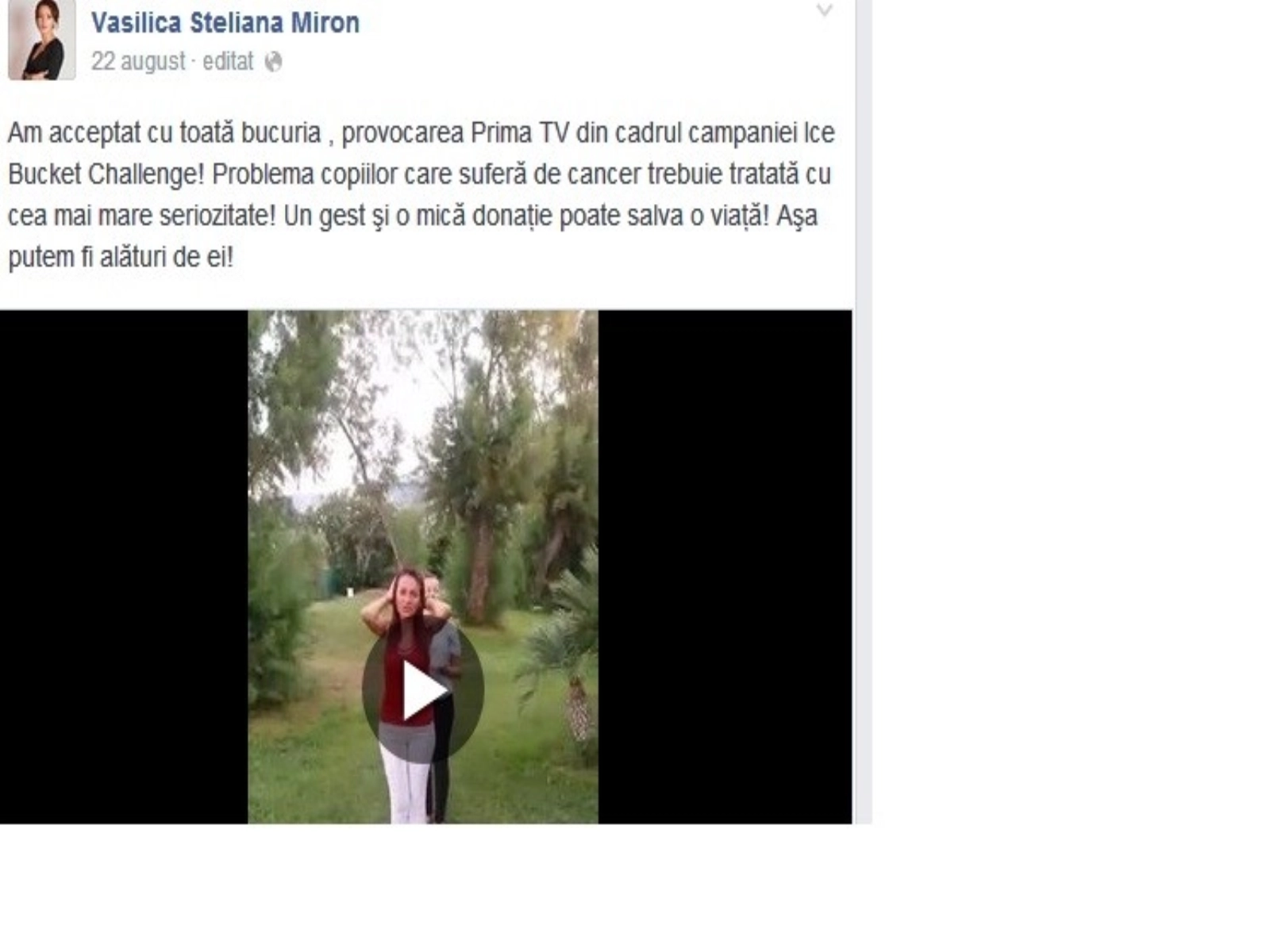Image resolution: width=1270 pixels, height=952 pixels.
Task: Click the globe public-privacy icon
Action: click(x=274, y=62)
